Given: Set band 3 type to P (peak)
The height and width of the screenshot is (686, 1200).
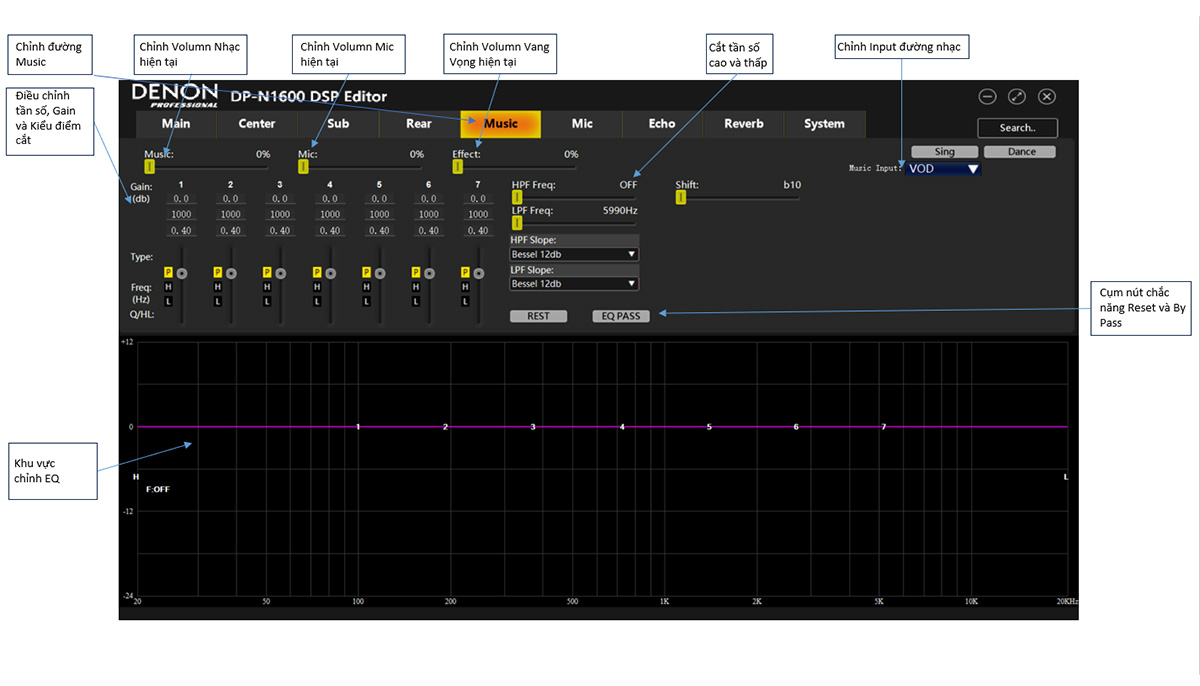Looking at the screenshot, I should tap(267, 272).
